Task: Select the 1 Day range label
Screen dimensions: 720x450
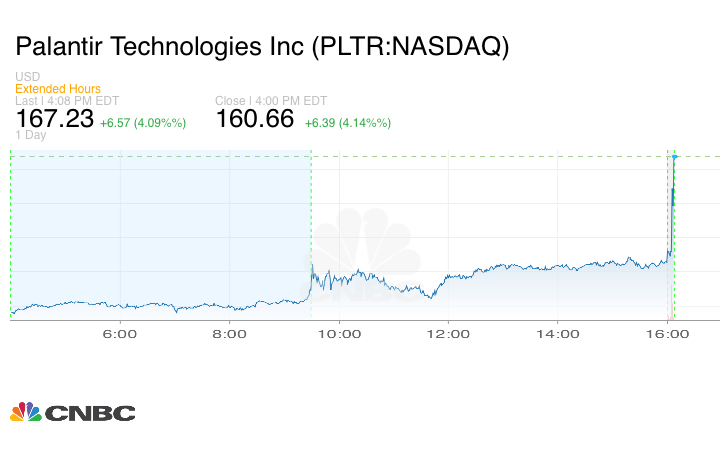Action: [x=31, y=136]
